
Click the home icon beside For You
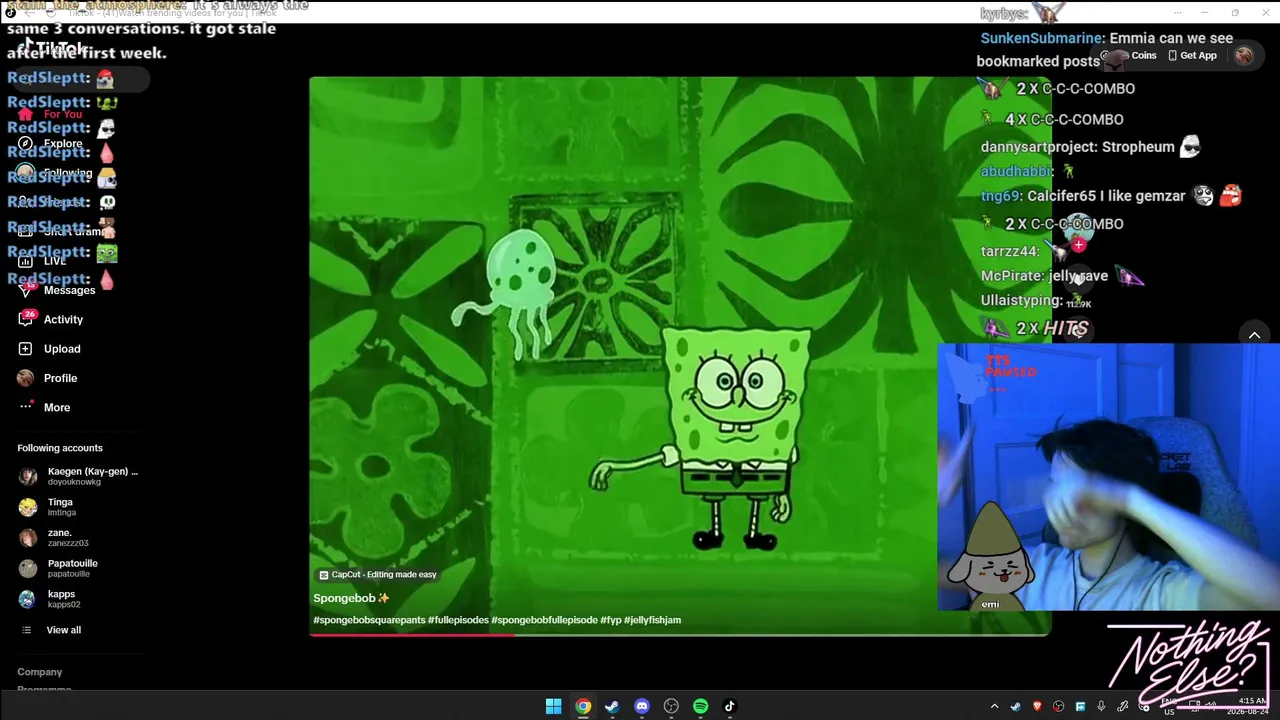tap(25, 114)
